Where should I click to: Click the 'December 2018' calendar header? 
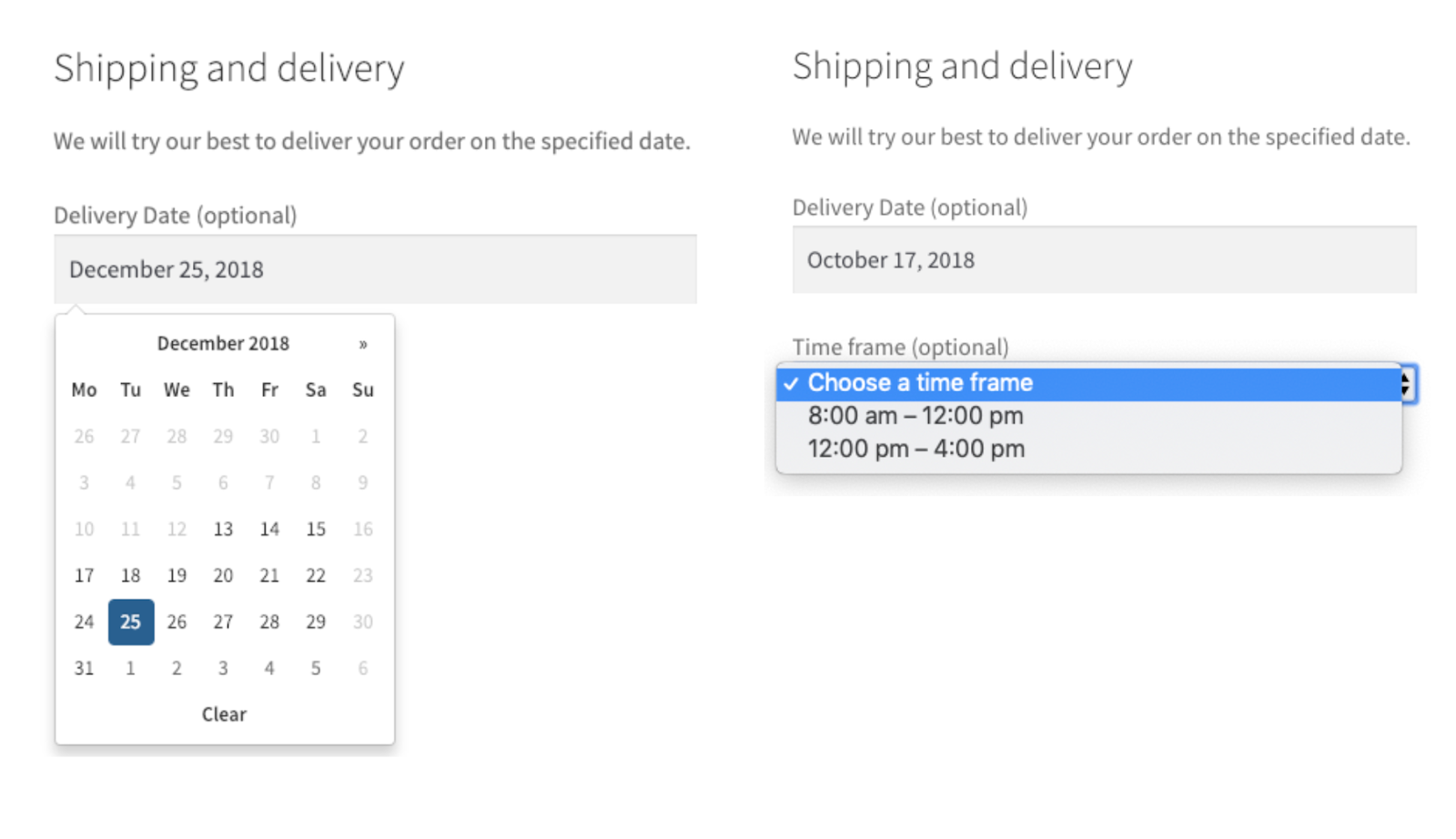[223, 343]
